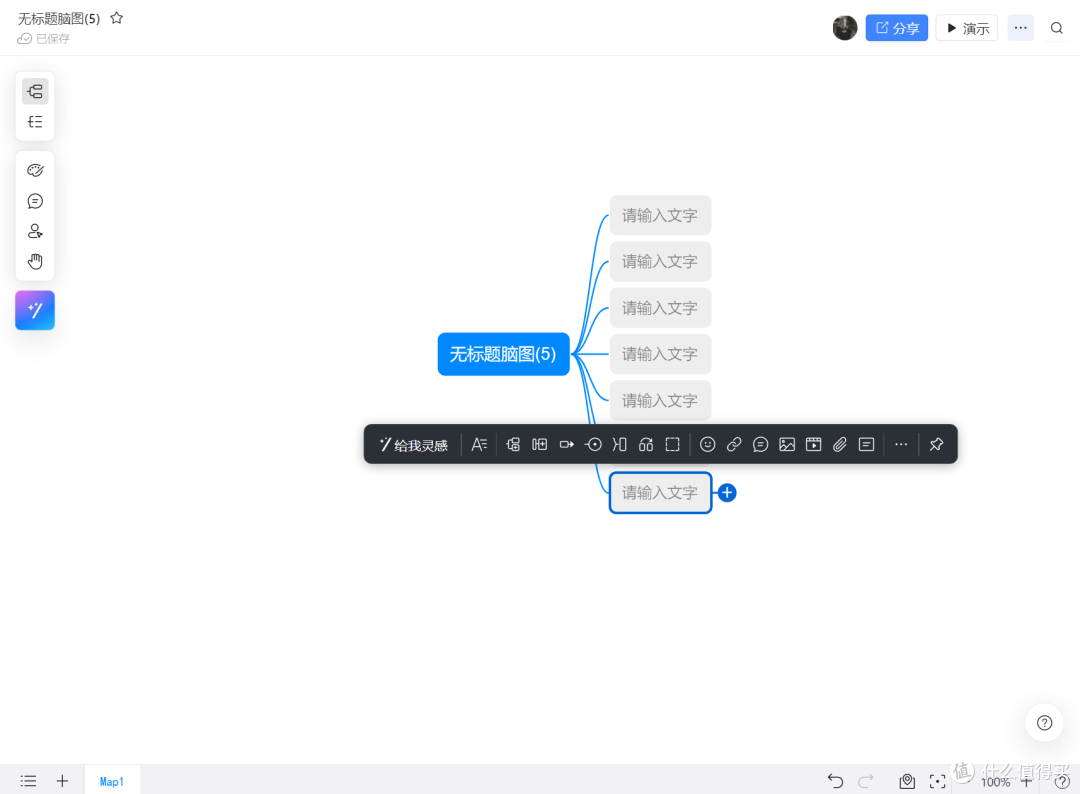Open the sheet list in bottom bar
Image resolution: width=1080 pixels, height=794 pixels.
29,781
